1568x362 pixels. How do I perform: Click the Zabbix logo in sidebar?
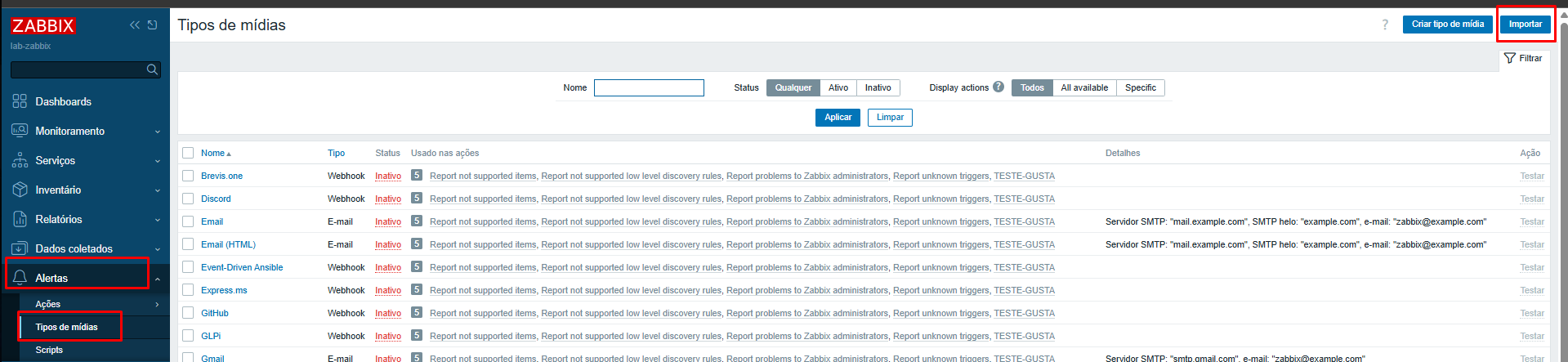pos(43,26)
